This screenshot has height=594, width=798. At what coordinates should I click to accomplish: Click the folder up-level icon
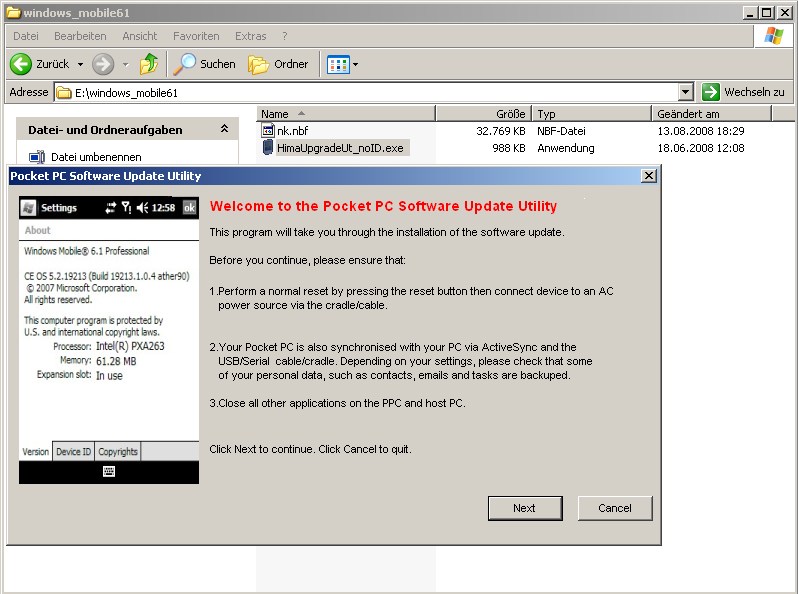tap(149, 64)
